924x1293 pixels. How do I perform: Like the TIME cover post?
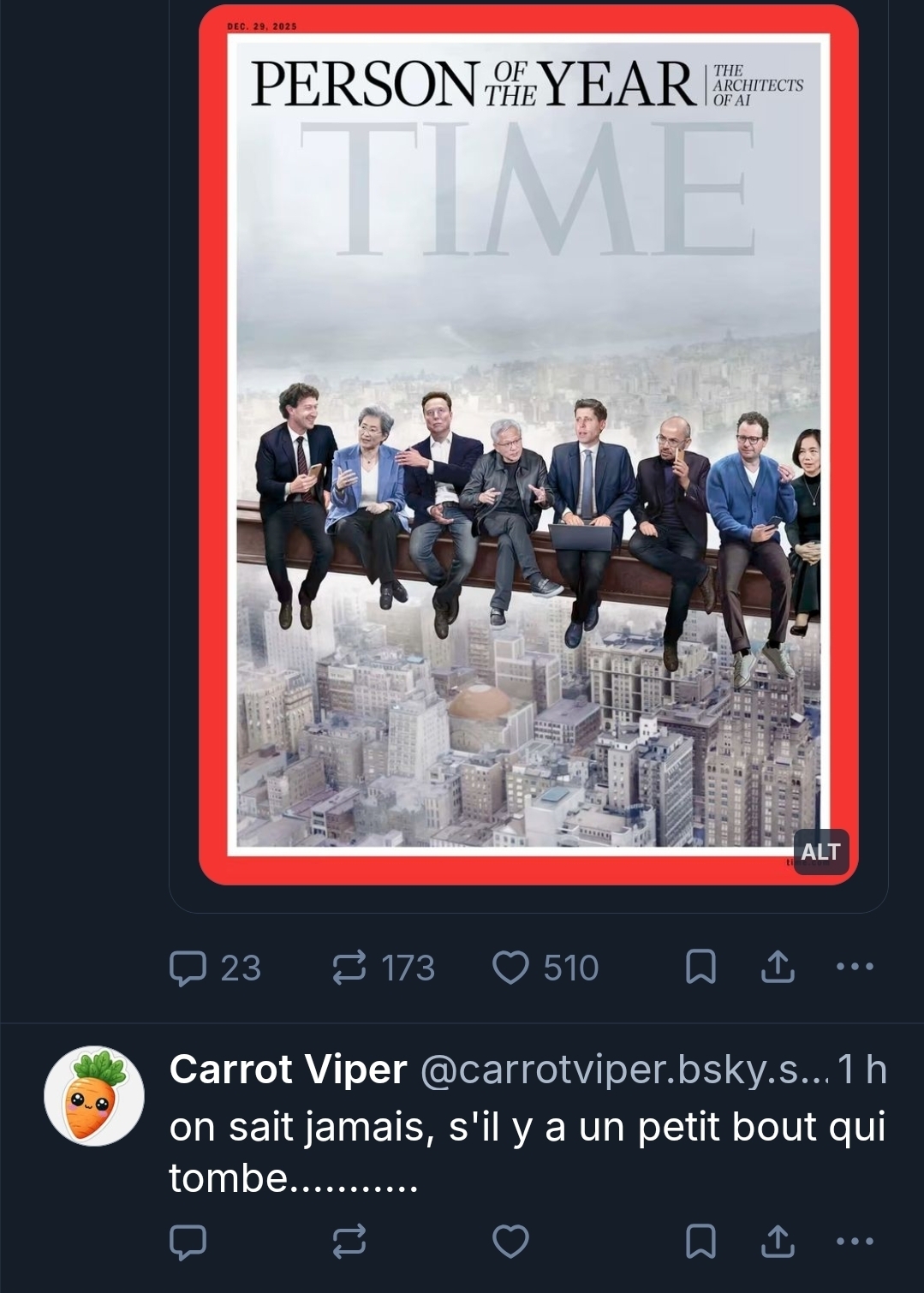[x=510, y=968]
